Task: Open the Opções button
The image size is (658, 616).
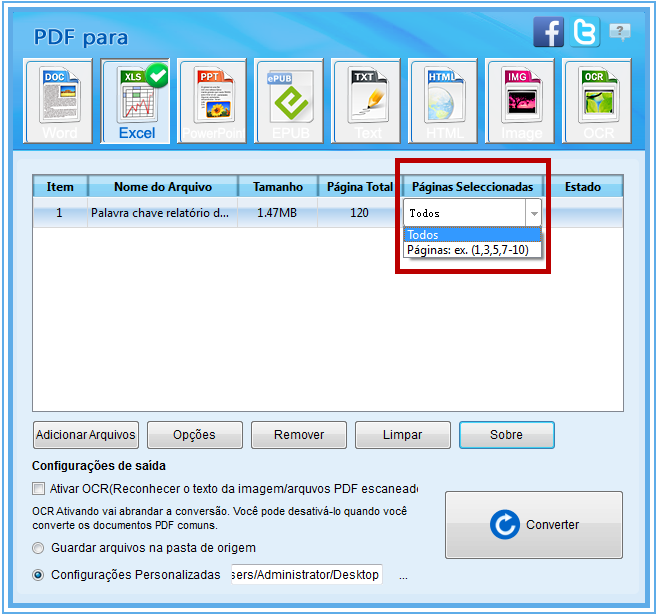Action: [x=195, y=435]
